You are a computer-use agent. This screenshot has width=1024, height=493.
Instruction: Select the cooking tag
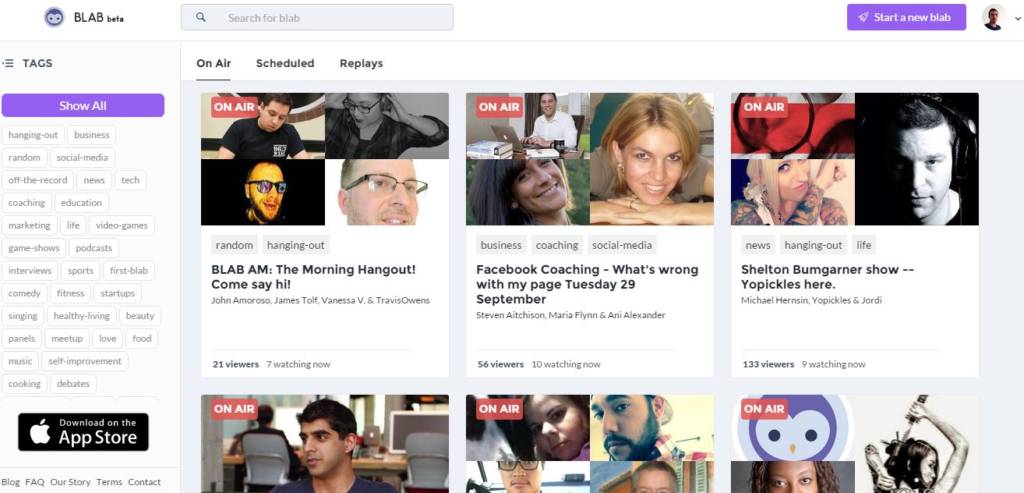(x=24, y=384)
